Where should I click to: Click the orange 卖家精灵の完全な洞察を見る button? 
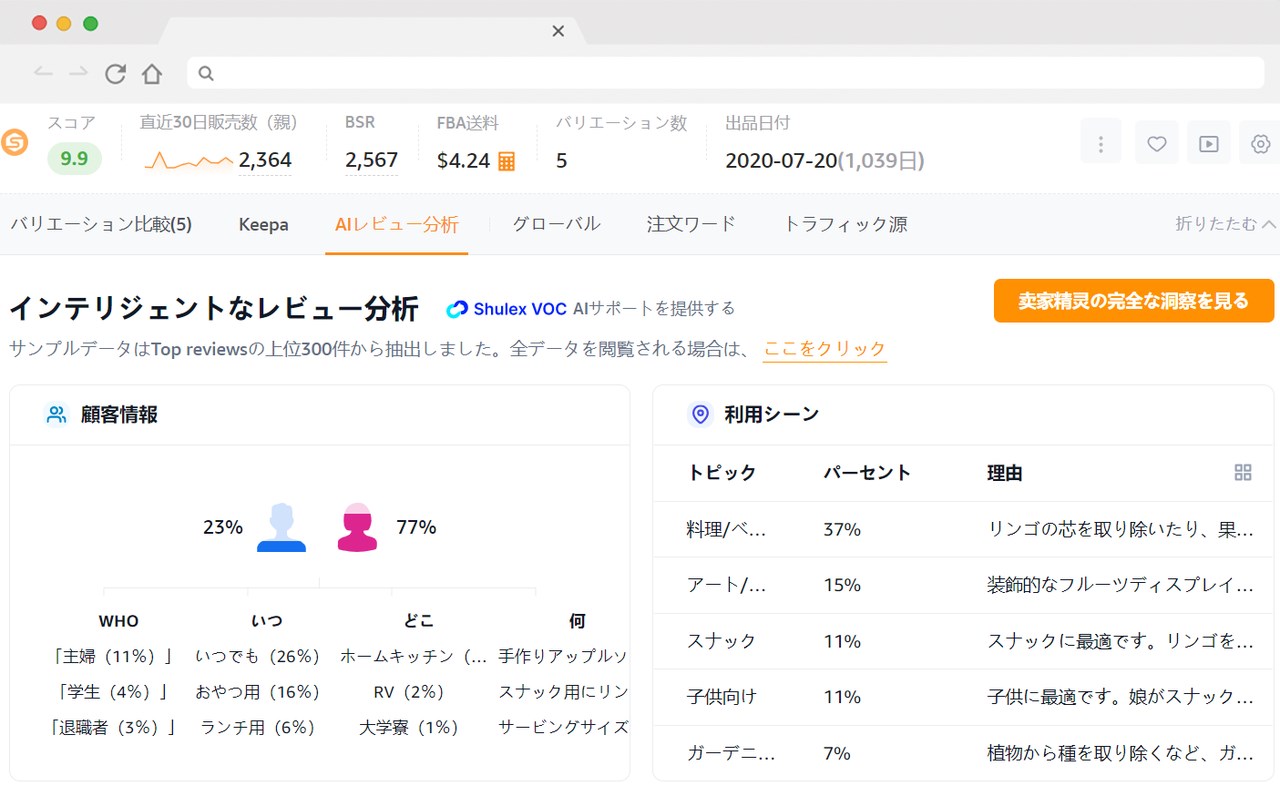click(x=1133, y=301)
